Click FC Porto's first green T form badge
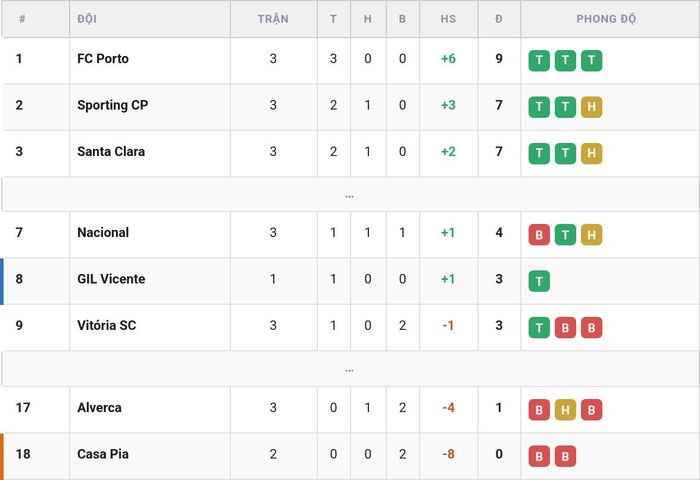Image resolution: width=700 pixels, height=480 pixels. click(x=539, y=60)
